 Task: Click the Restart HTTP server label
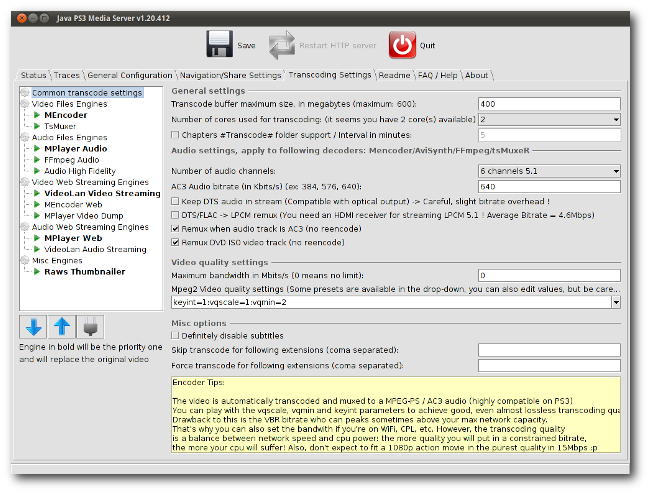[x=338, y=45]
